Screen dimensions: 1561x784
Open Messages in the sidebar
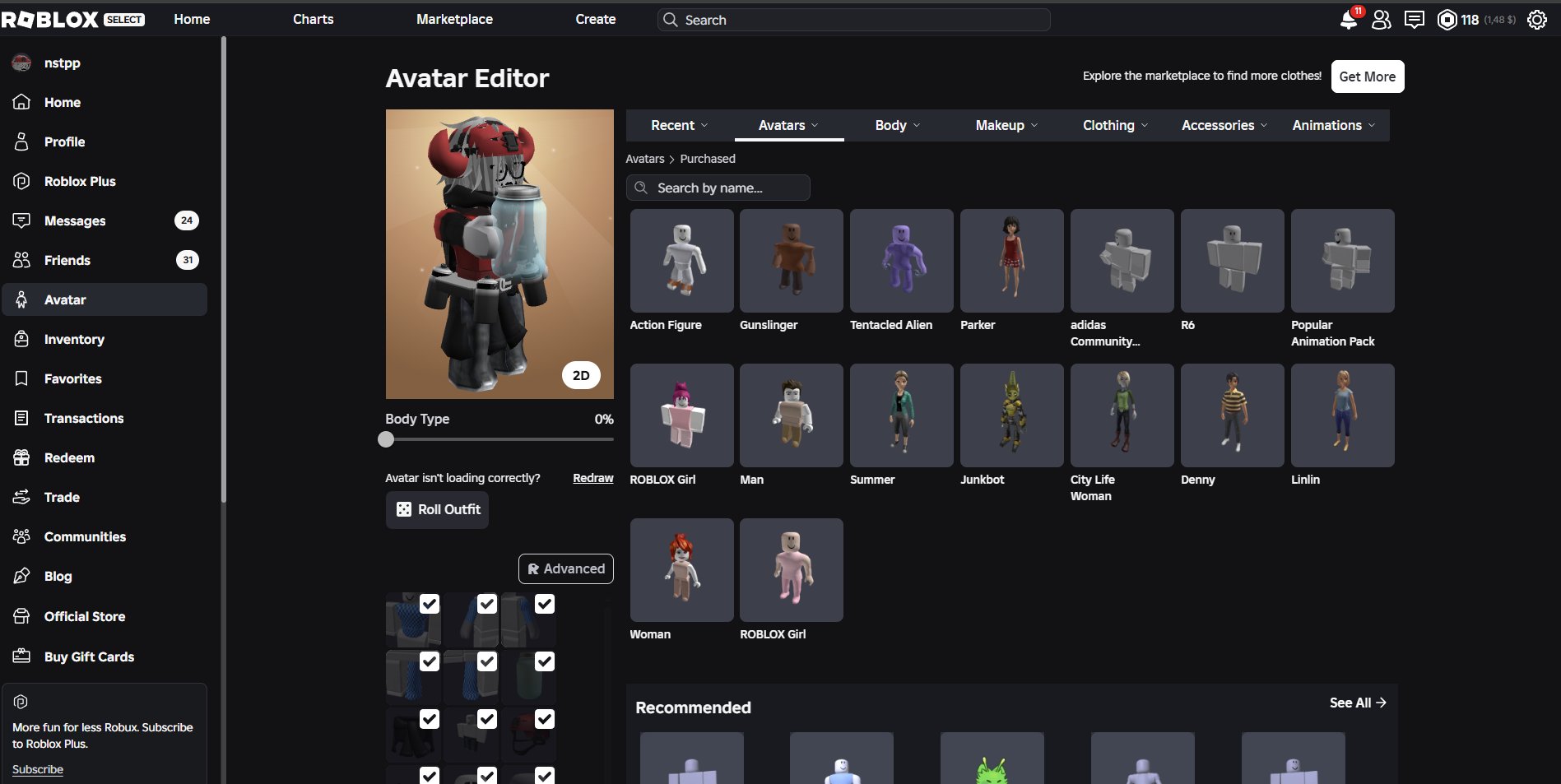coord(105,220)
